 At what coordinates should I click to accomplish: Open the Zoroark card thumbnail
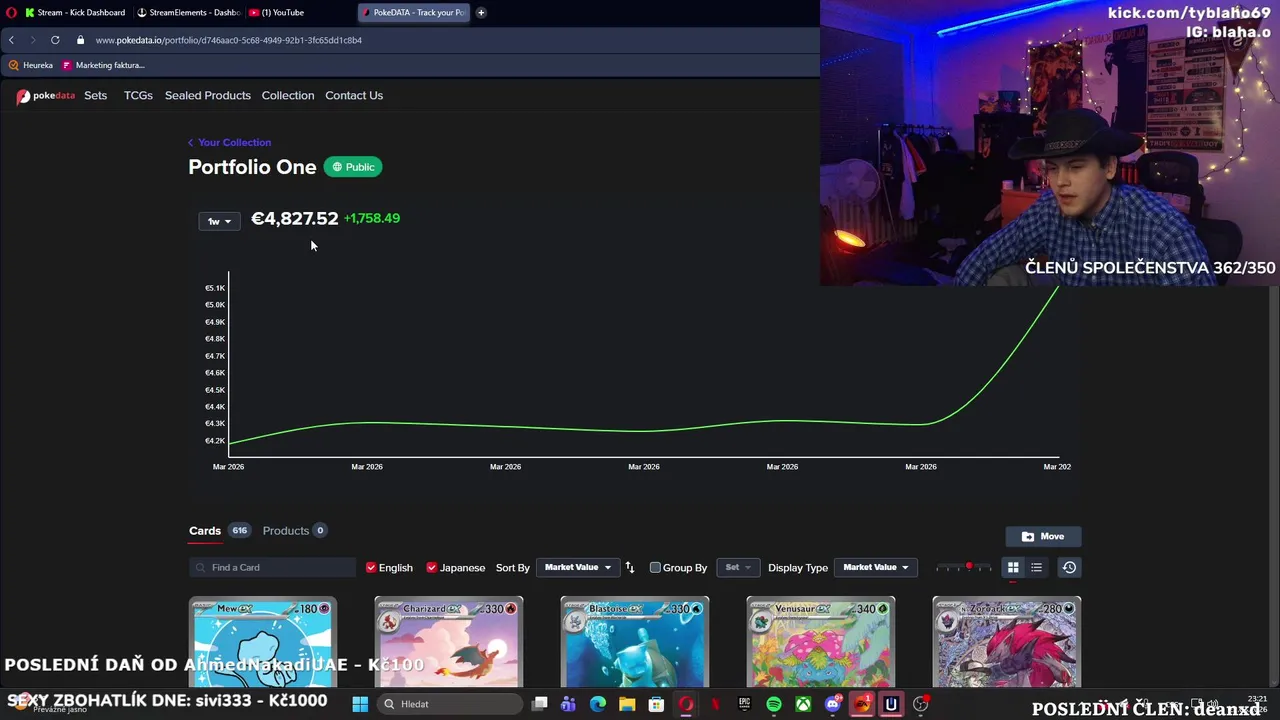1007,643
